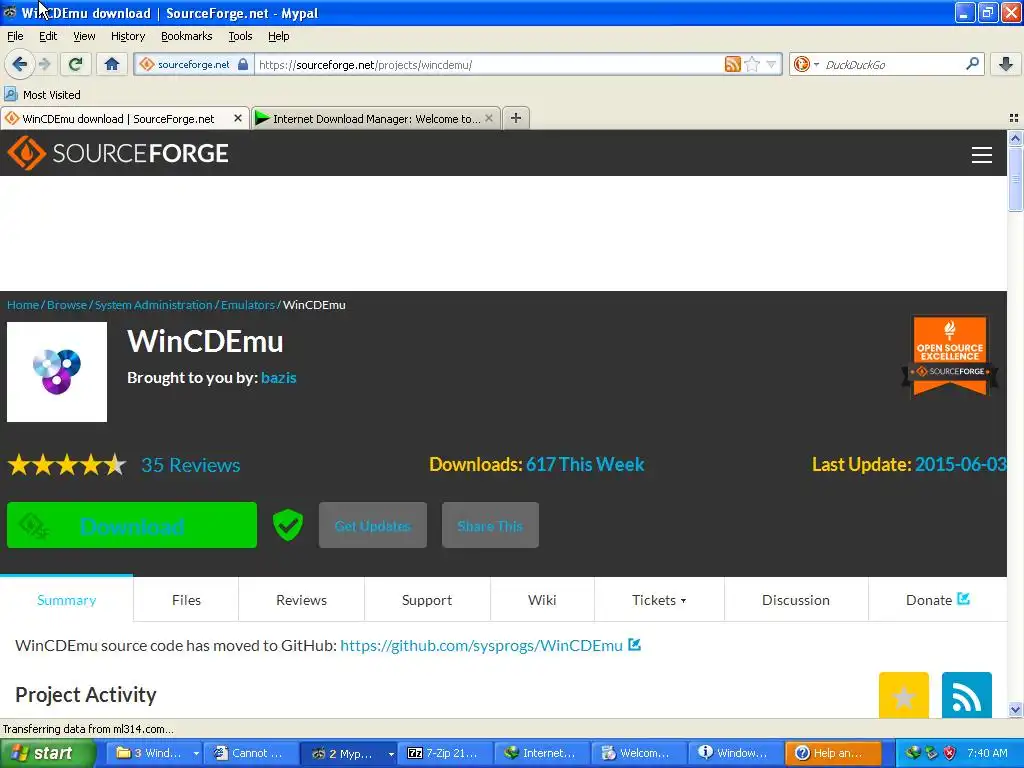Expand the Tickets dropdown tab

659,600
